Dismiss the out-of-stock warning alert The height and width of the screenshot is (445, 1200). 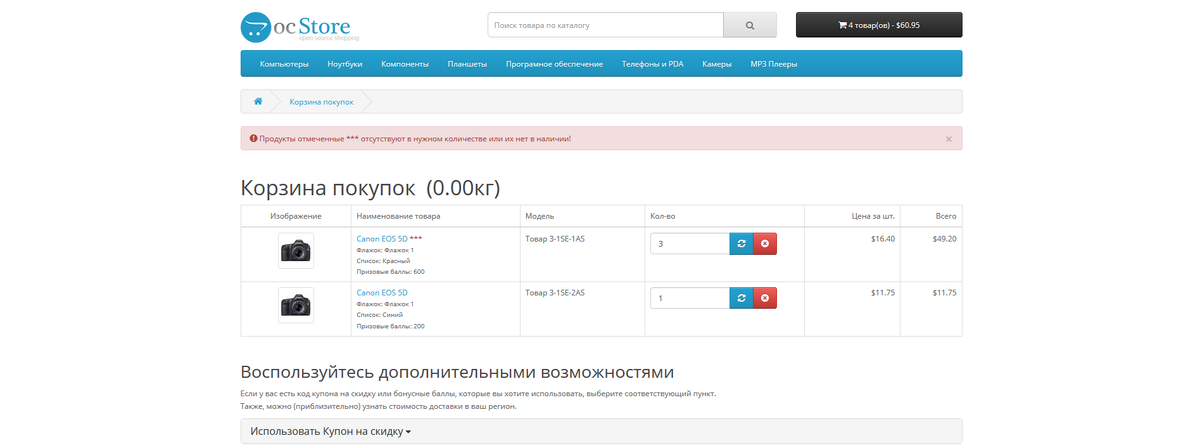[x=949, y=139]
